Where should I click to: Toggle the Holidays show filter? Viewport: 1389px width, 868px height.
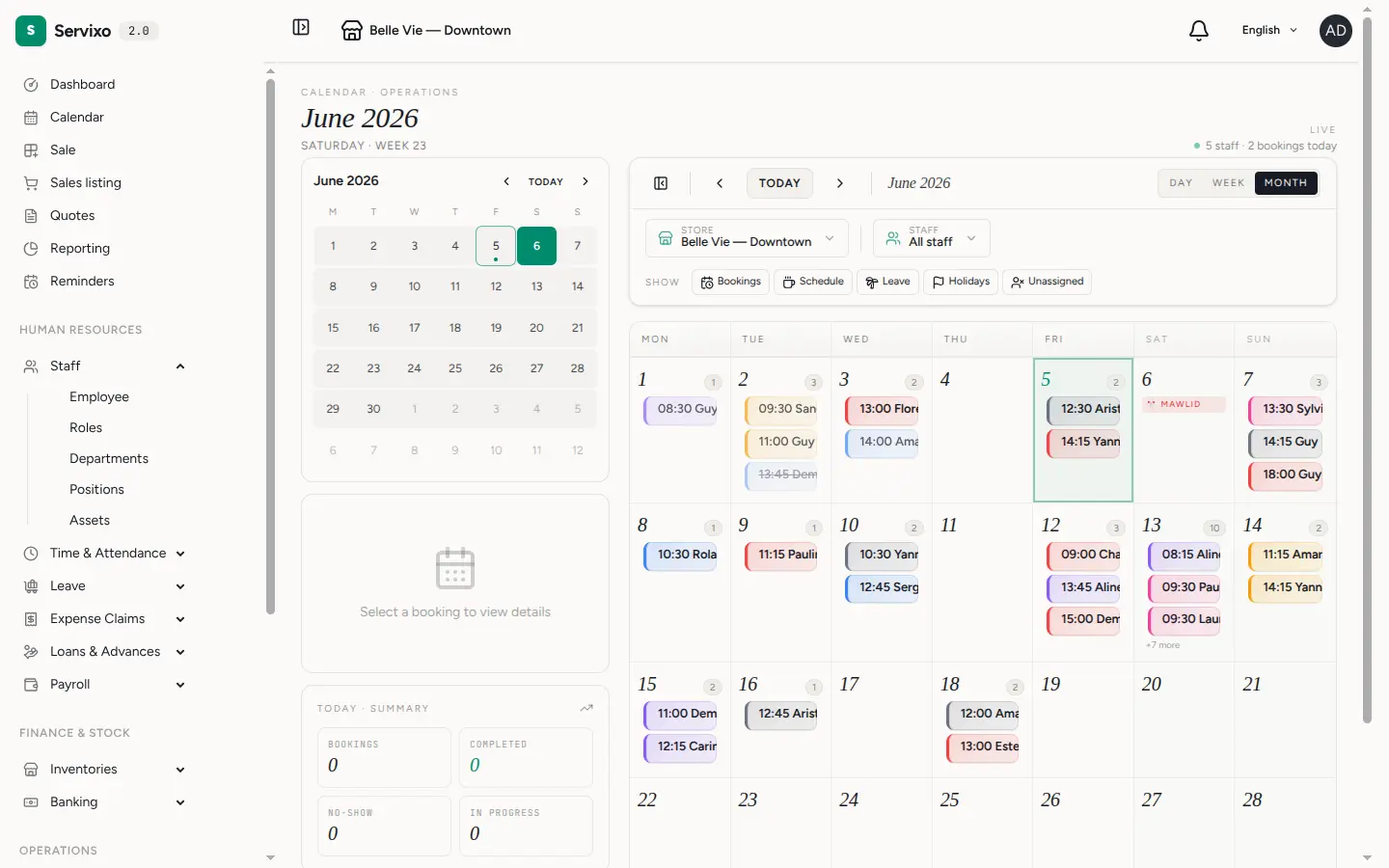tap(961, 282)
